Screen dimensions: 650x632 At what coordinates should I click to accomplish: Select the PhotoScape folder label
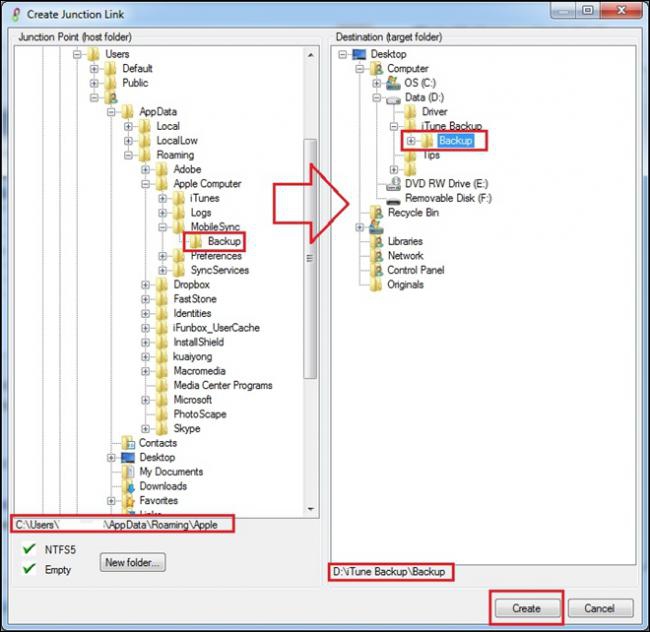[x=200, y=414]
